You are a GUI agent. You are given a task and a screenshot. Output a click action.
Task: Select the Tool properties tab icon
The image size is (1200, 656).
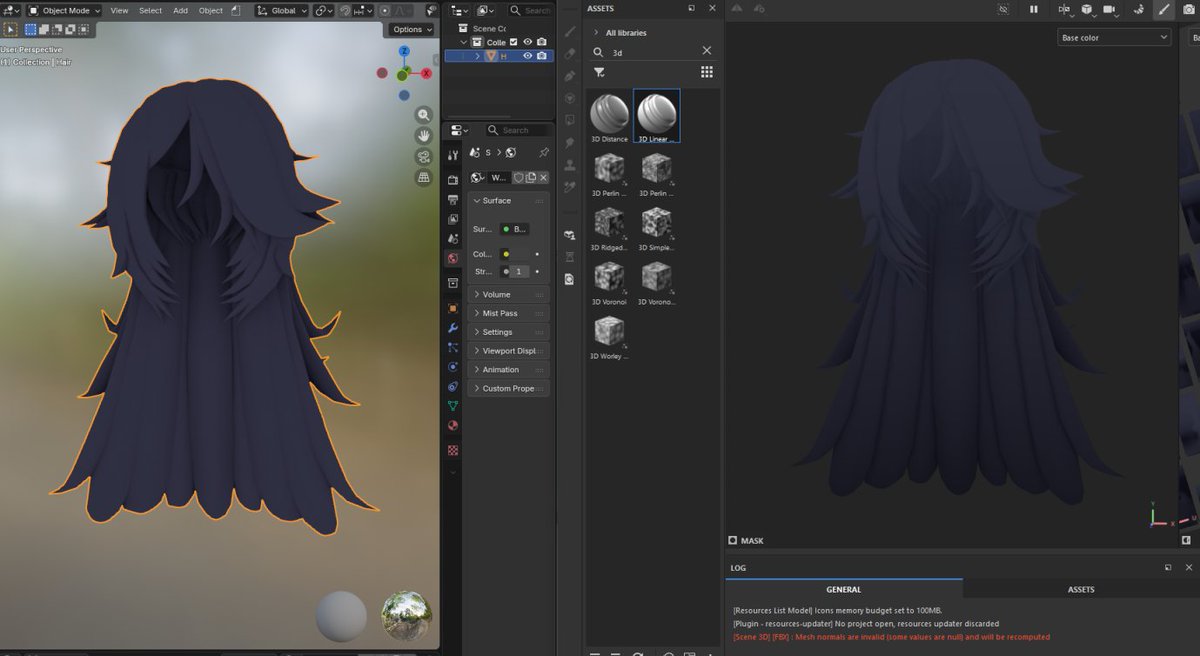pos(453,155)
